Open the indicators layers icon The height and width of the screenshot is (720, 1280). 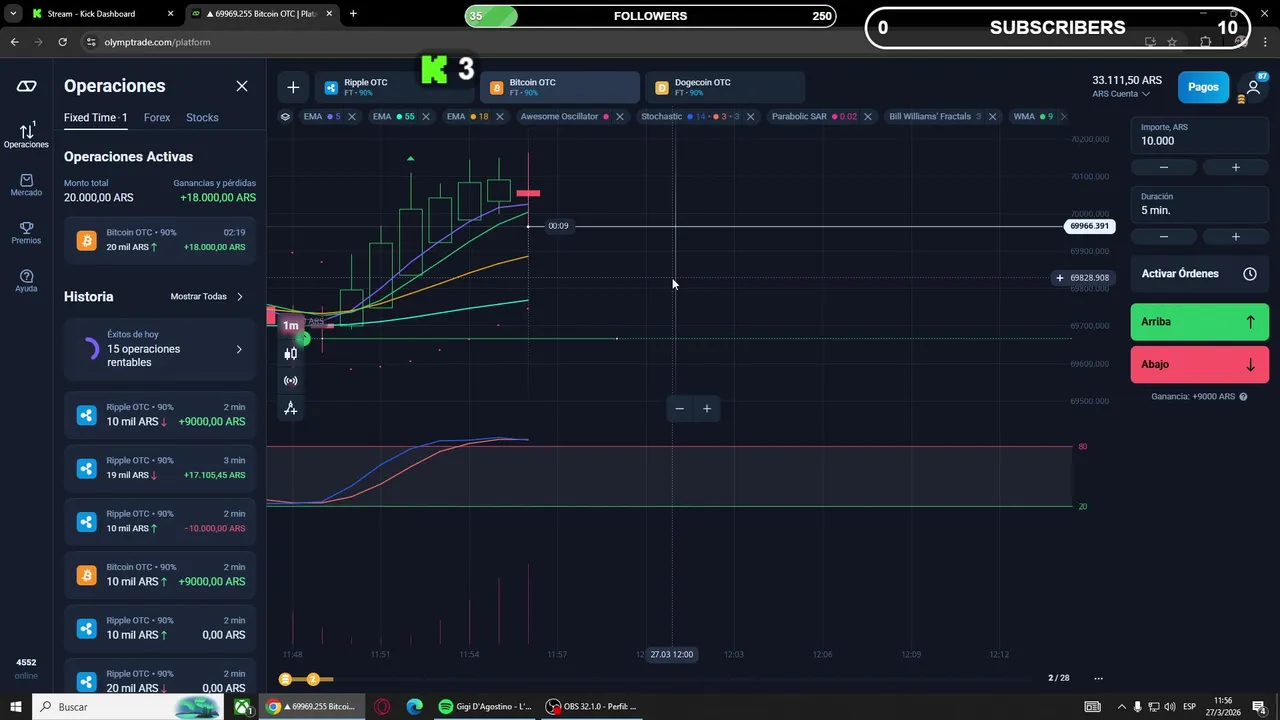click(x=285, y=117)
